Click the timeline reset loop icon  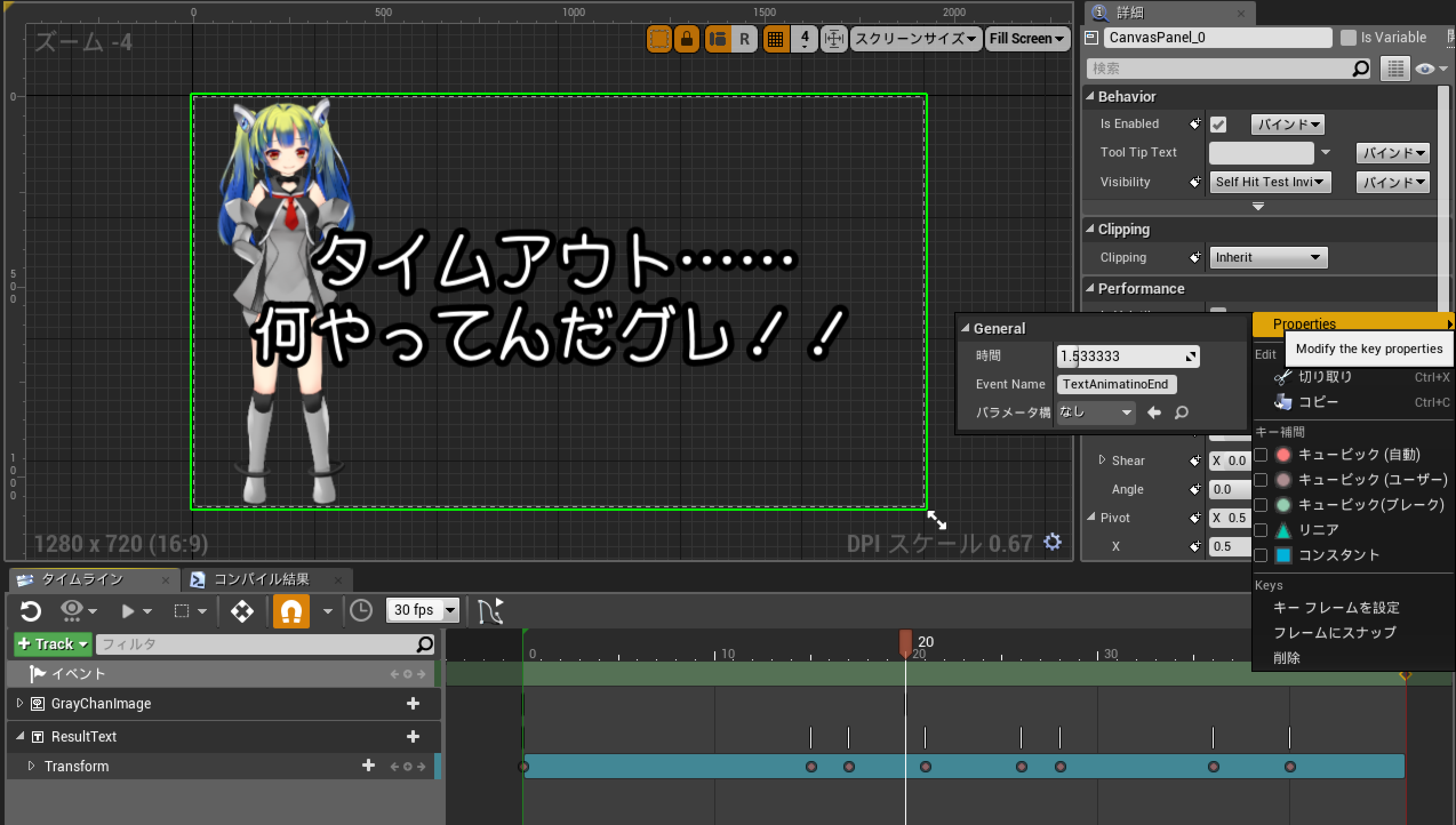(30, 611)
